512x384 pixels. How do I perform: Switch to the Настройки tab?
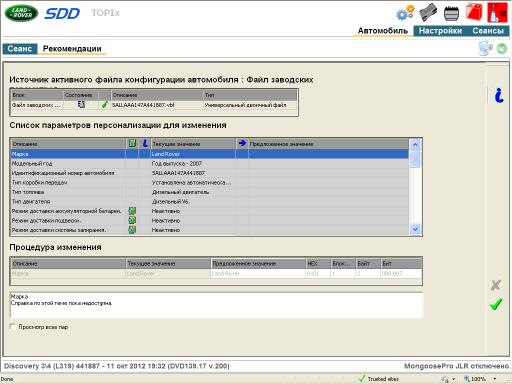440,31
